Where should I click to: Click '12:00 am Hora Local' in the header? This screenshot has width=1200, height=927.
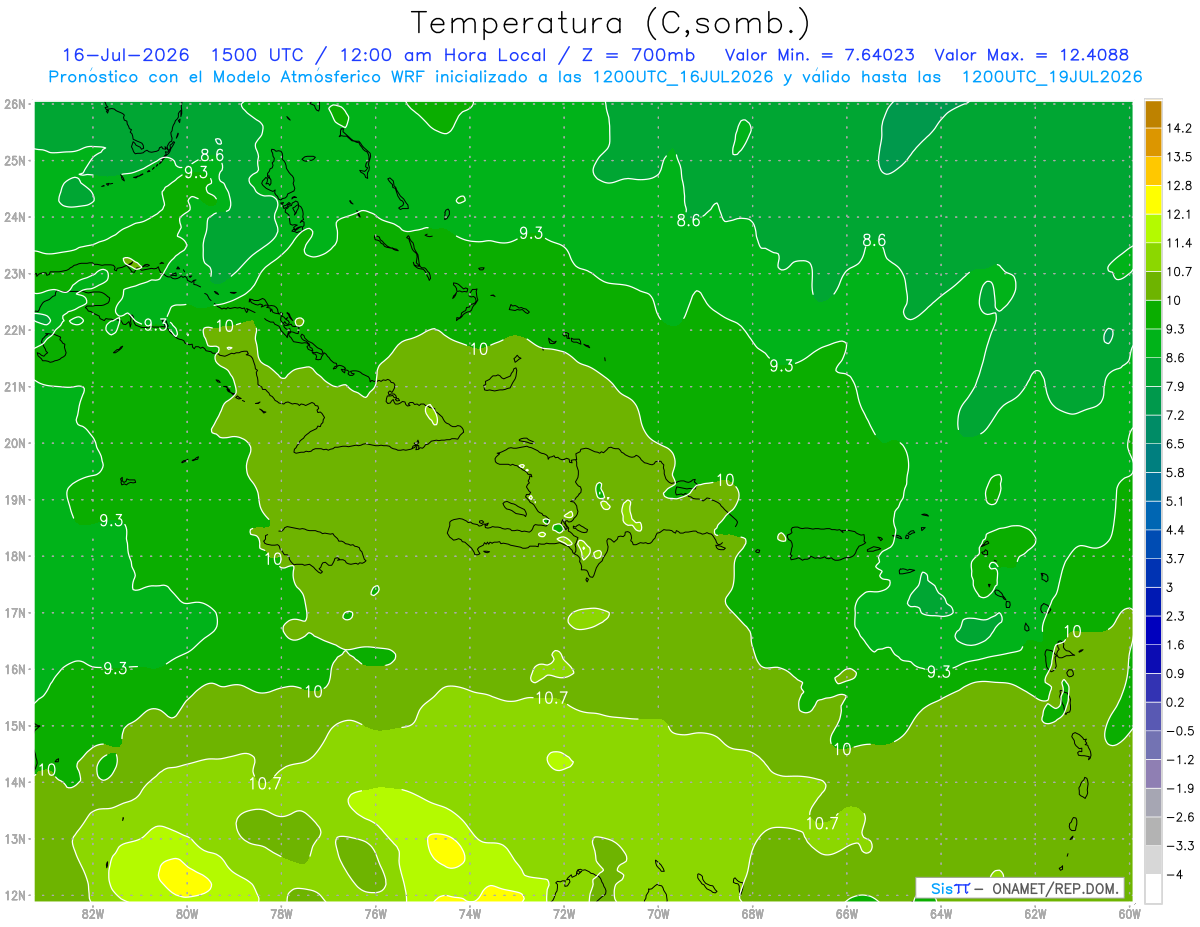[443, 55]
